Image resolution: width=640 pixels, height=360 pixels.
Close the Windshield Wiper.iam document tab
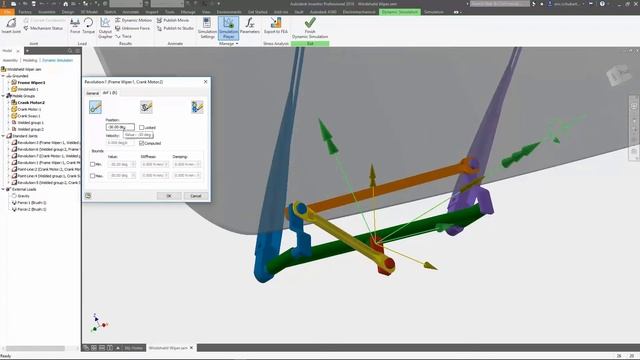[x=191, y=348]
